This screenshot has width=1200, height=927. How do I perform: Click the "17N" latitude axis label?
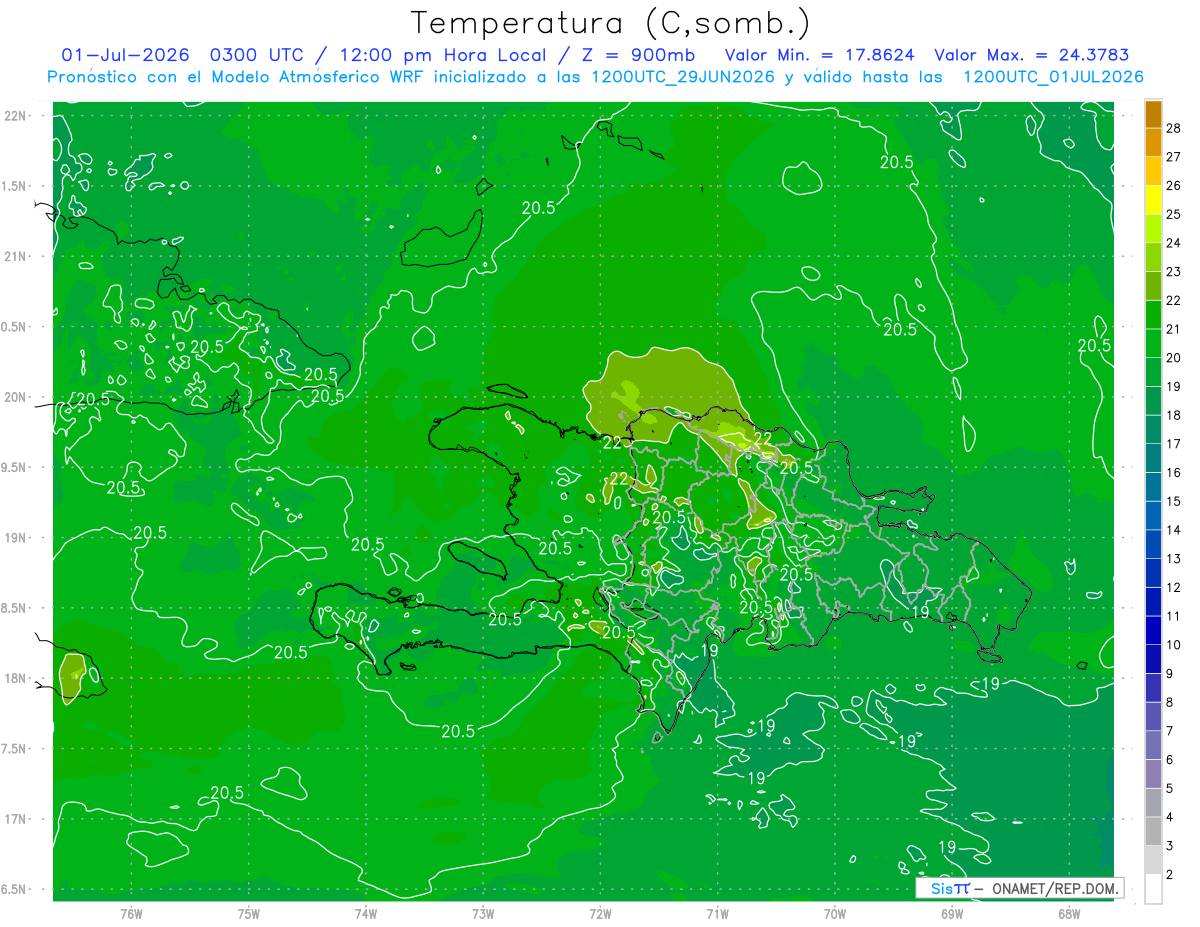pyautogui.click(x=15, y=819)
